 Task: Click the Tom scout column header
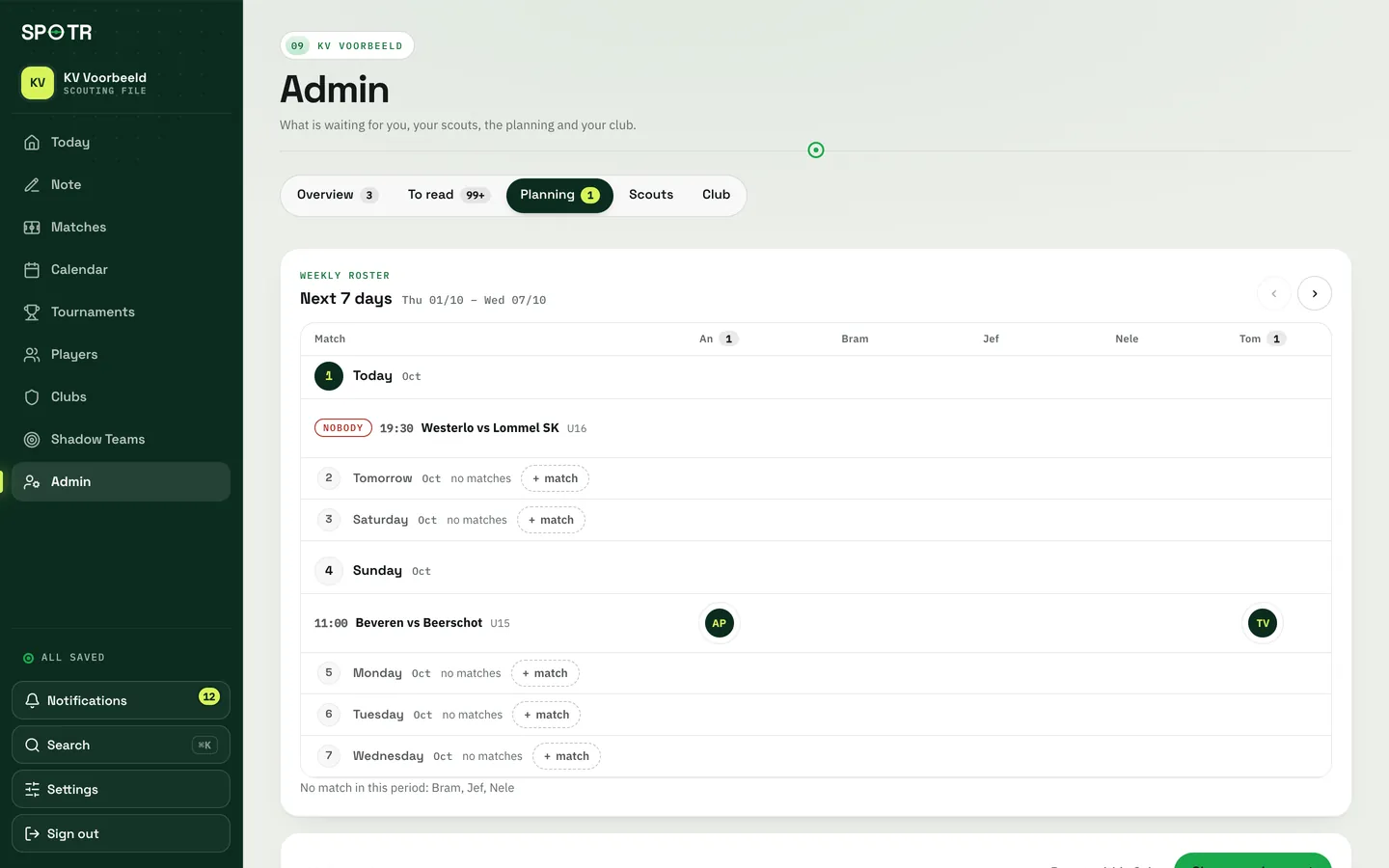(x=1262, y=339)
